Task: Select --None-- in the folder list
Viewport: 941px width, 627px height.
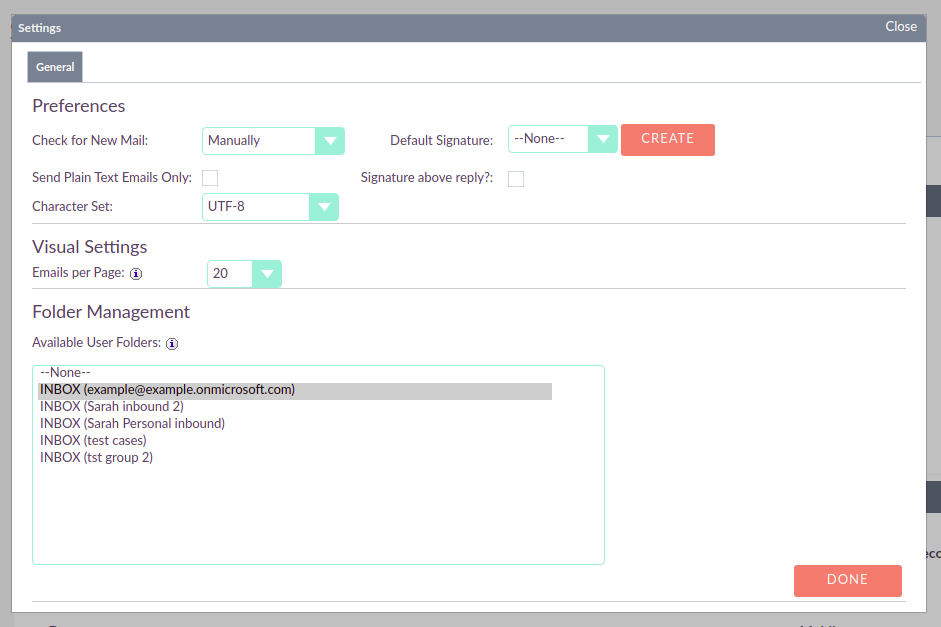Action: click(x=65, y=372)
